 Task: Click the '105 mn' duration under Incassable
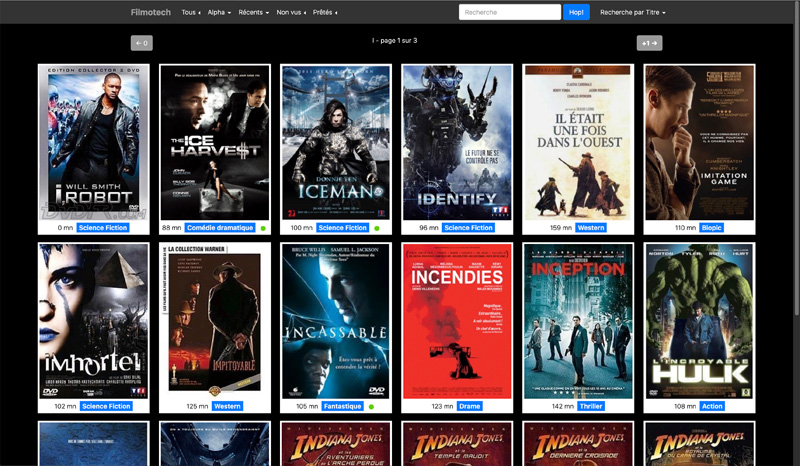tap(307, 406)
